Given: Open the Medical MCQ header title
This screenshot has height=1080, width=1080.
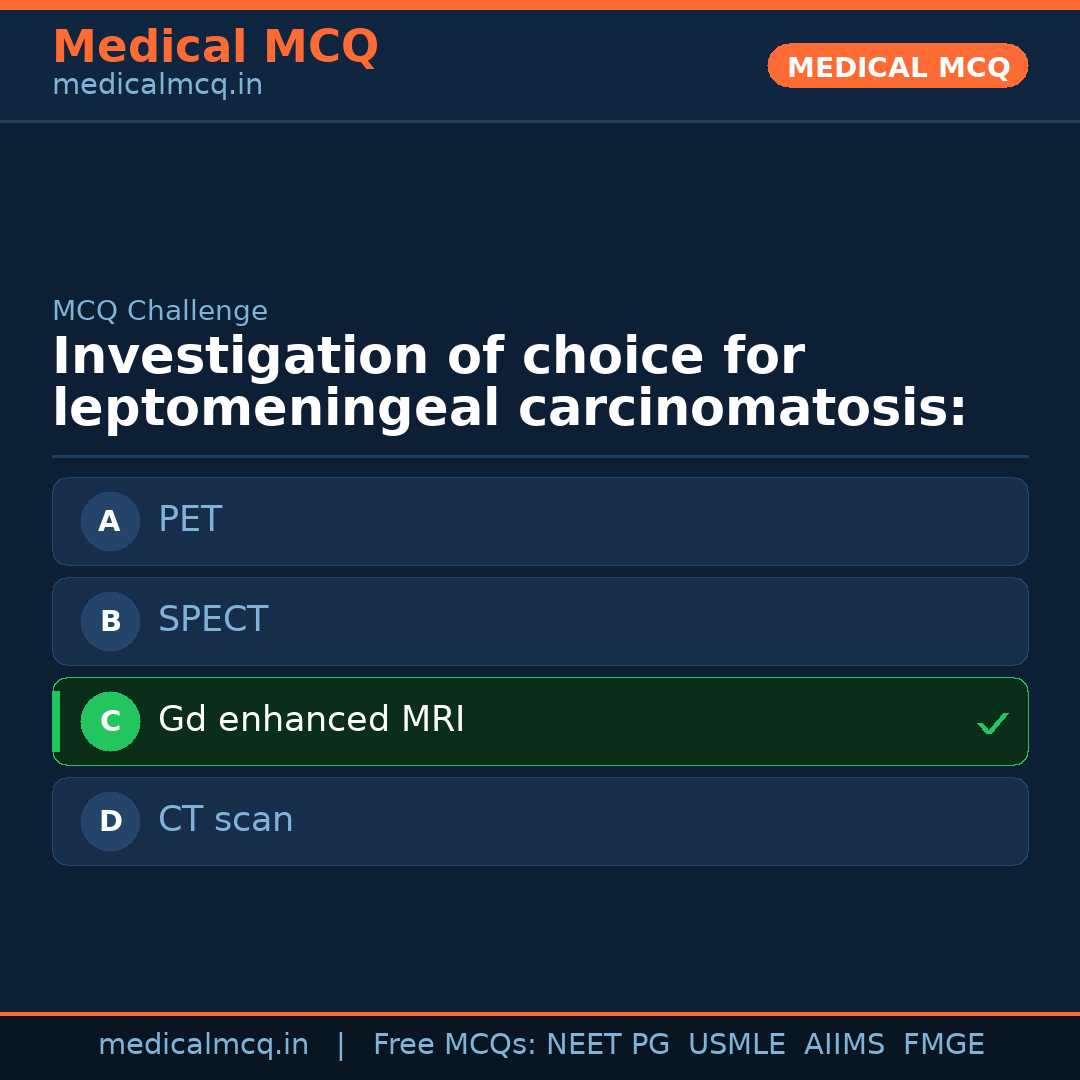Looking at the screenshot, I should [215, 47].
